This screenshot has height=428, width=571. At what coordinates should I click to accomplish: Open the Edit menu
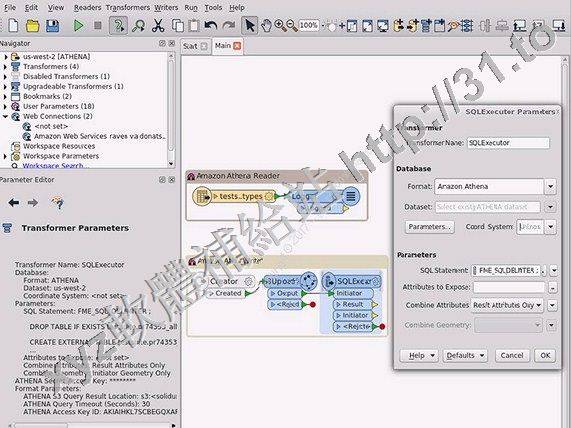pyautogui.click(x=31, y=8)
